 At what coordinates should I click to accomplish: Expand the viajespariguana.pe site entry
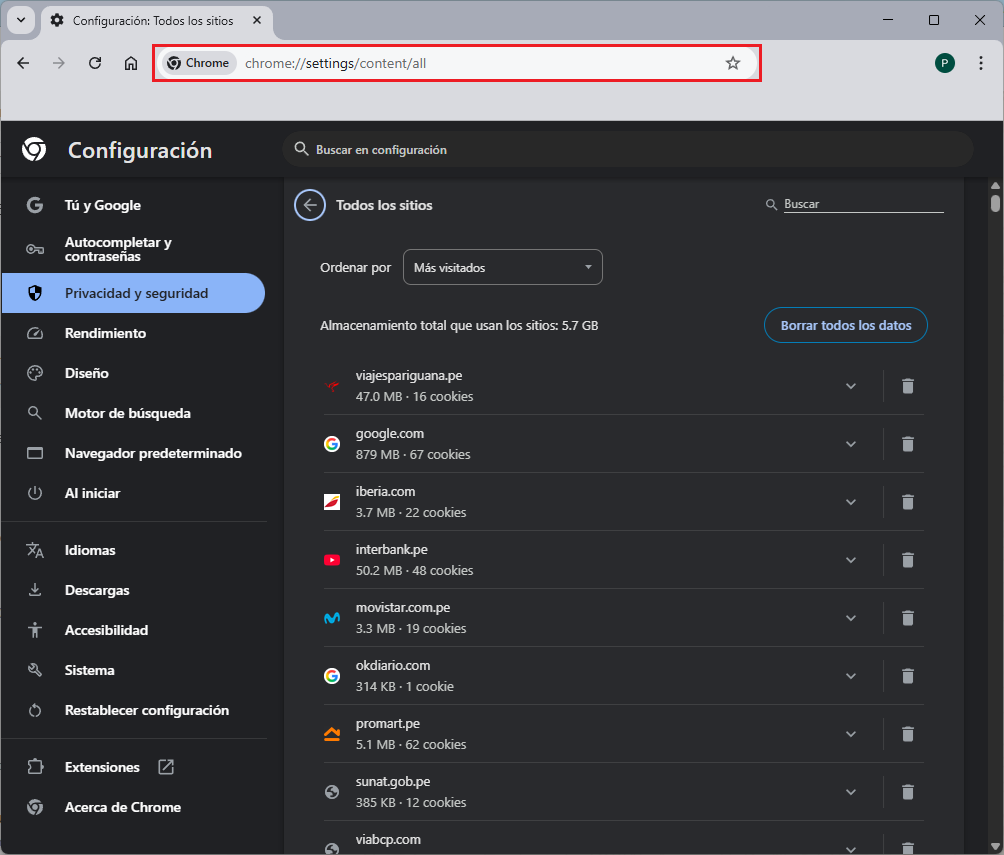tap(850, 386)
